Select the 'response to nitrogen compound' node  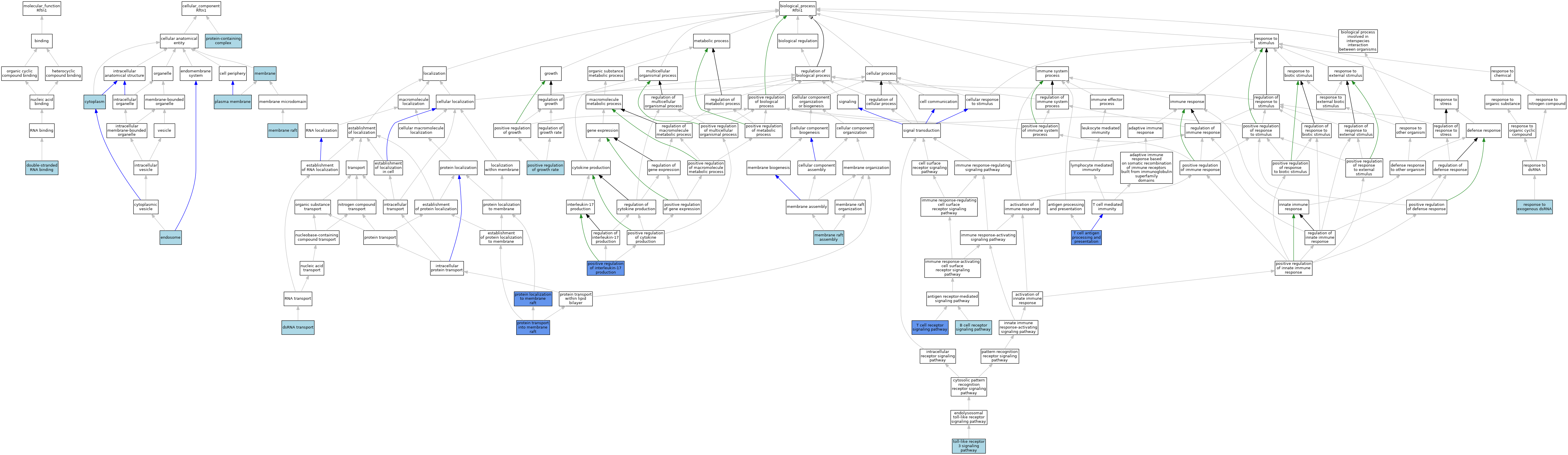point(1546,102)
